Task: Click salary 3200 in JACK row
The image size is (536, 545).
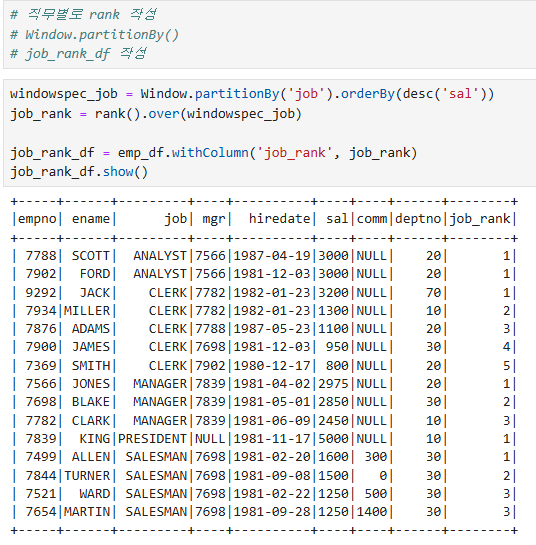Action: [x=333, y=293]
